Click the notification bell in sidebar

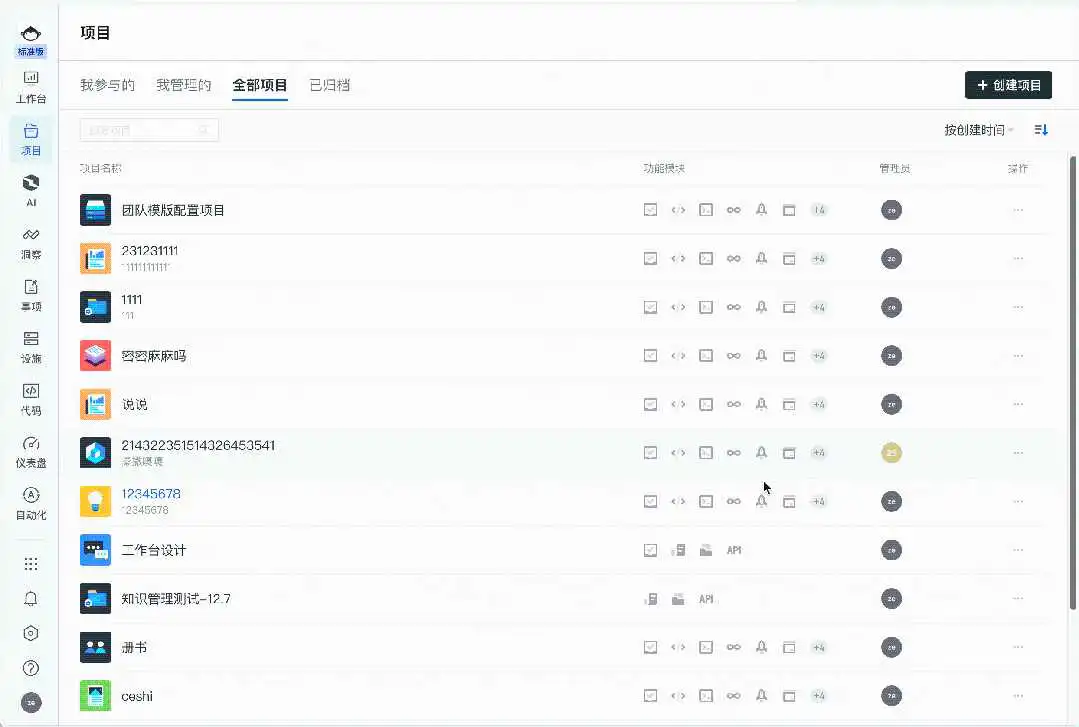click(31, 598)
